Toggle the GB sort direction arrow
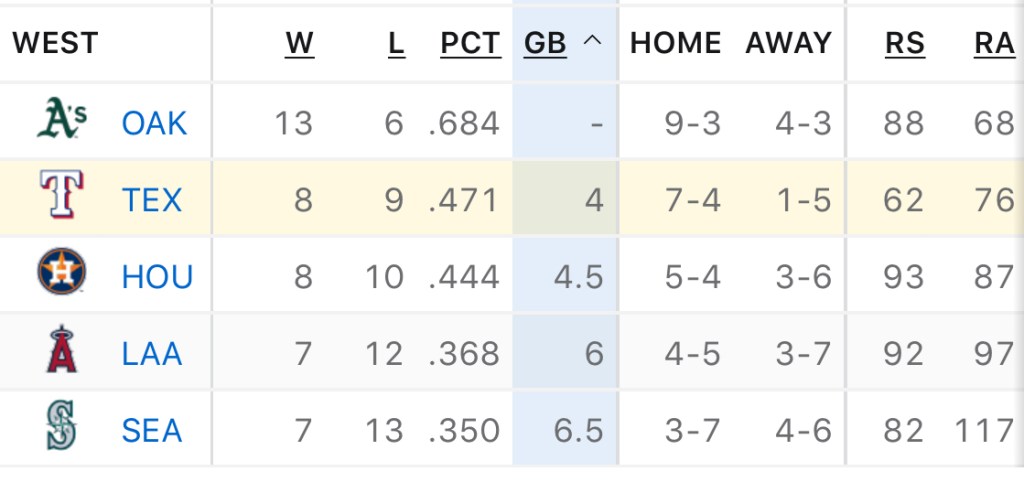The image size is (1024, 482). click(592, 42)
